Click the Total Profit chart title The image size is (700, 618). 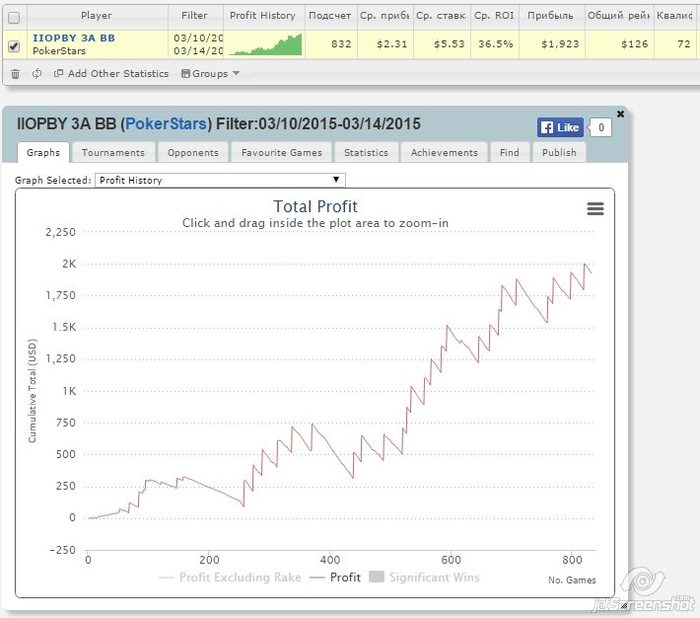point(315,207)
